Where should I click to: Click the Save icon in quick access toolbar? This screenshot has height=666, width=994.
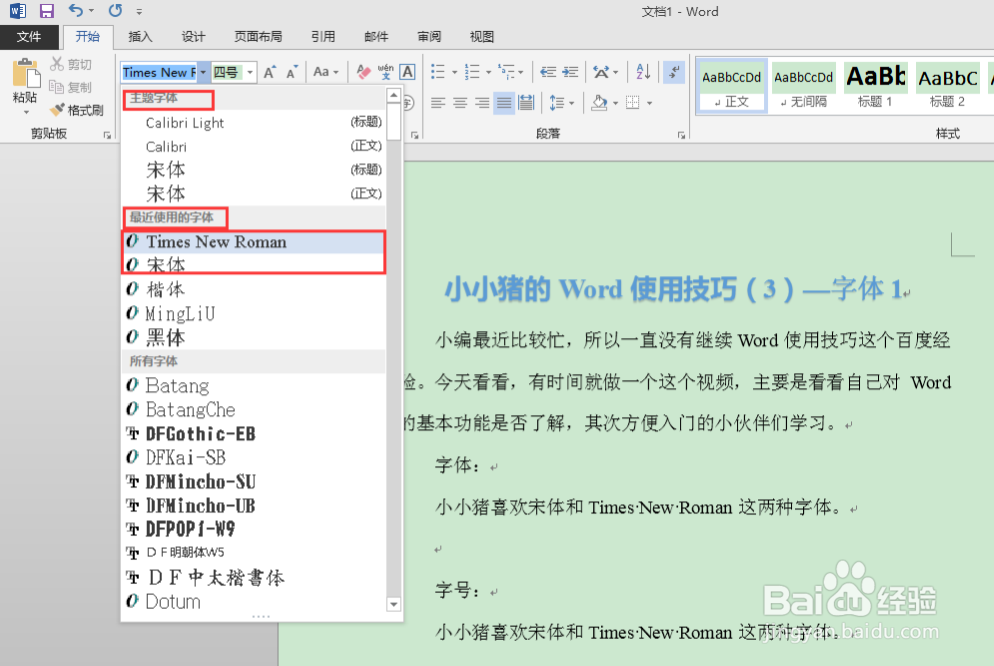point(46,11)
